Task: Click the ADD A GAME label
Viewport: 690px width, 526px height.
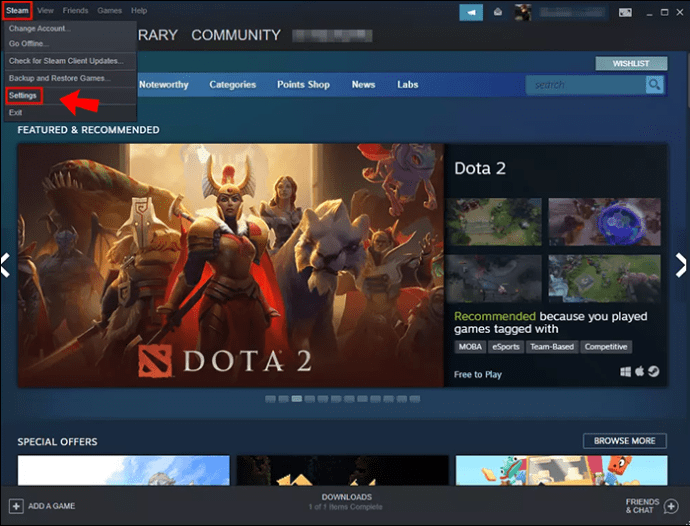Action: coord(51,506)
